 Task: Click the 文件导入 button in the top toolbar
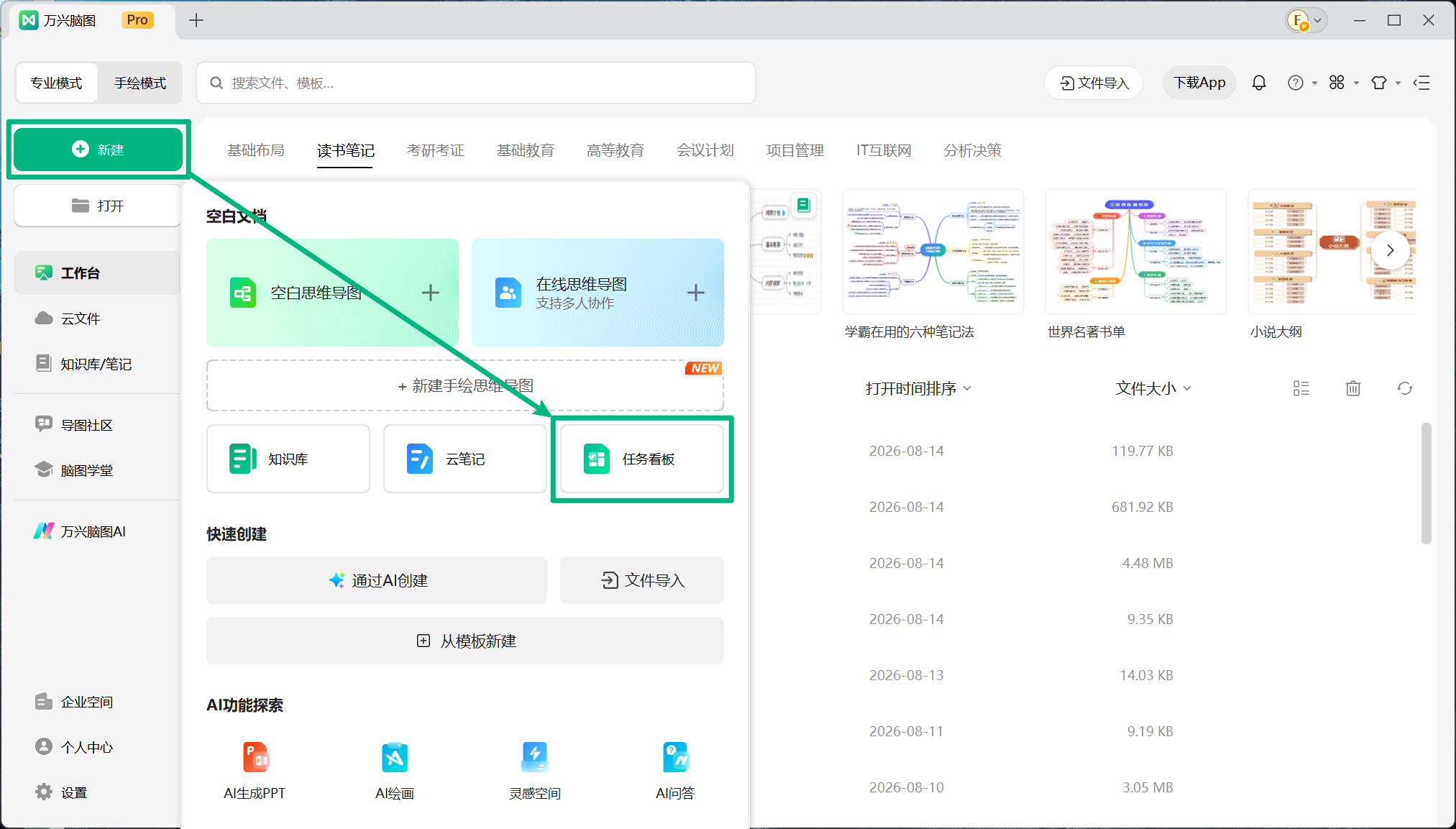tap(1094, 83)
